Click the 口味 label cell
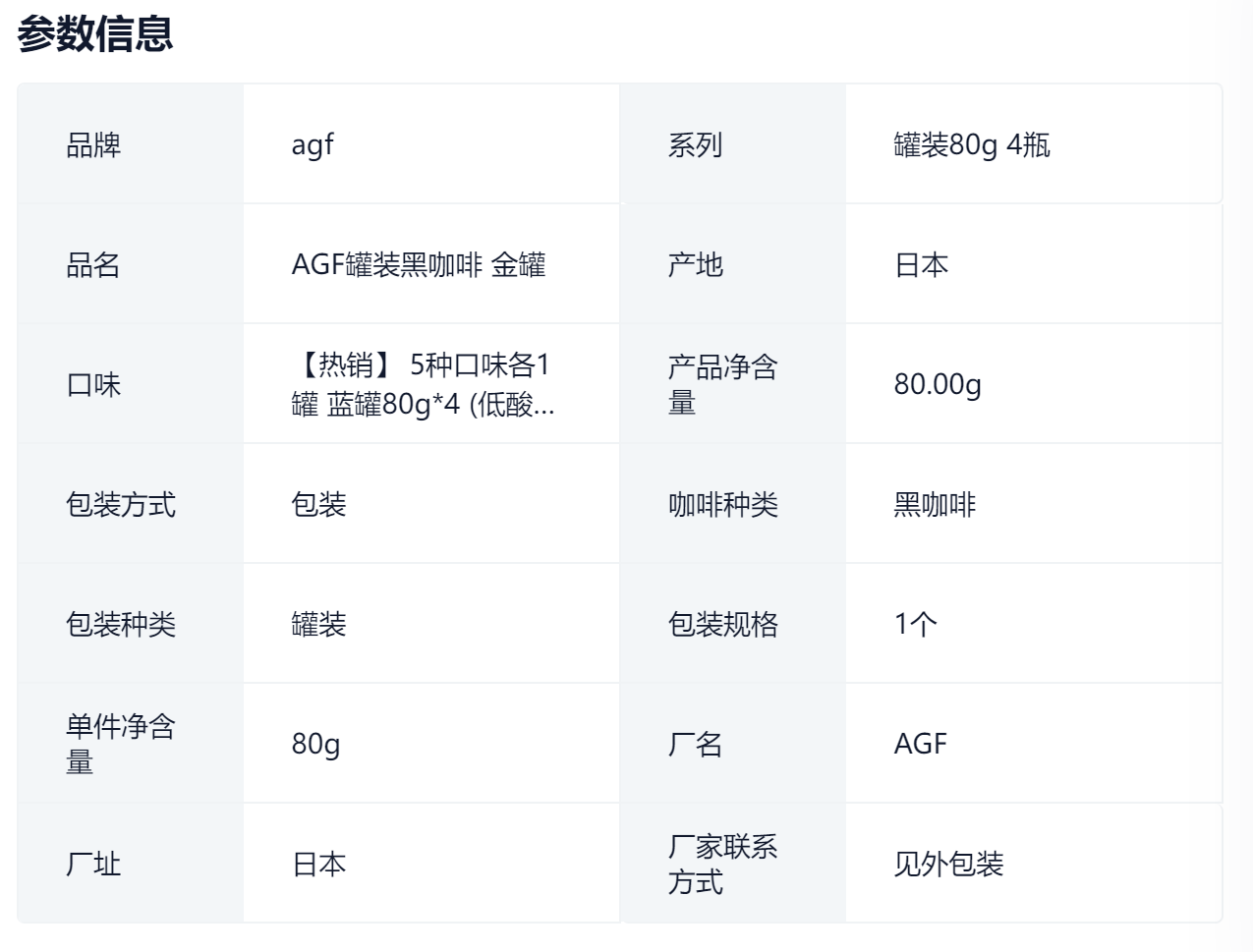The image size is (1253, 952). [93, 385]
